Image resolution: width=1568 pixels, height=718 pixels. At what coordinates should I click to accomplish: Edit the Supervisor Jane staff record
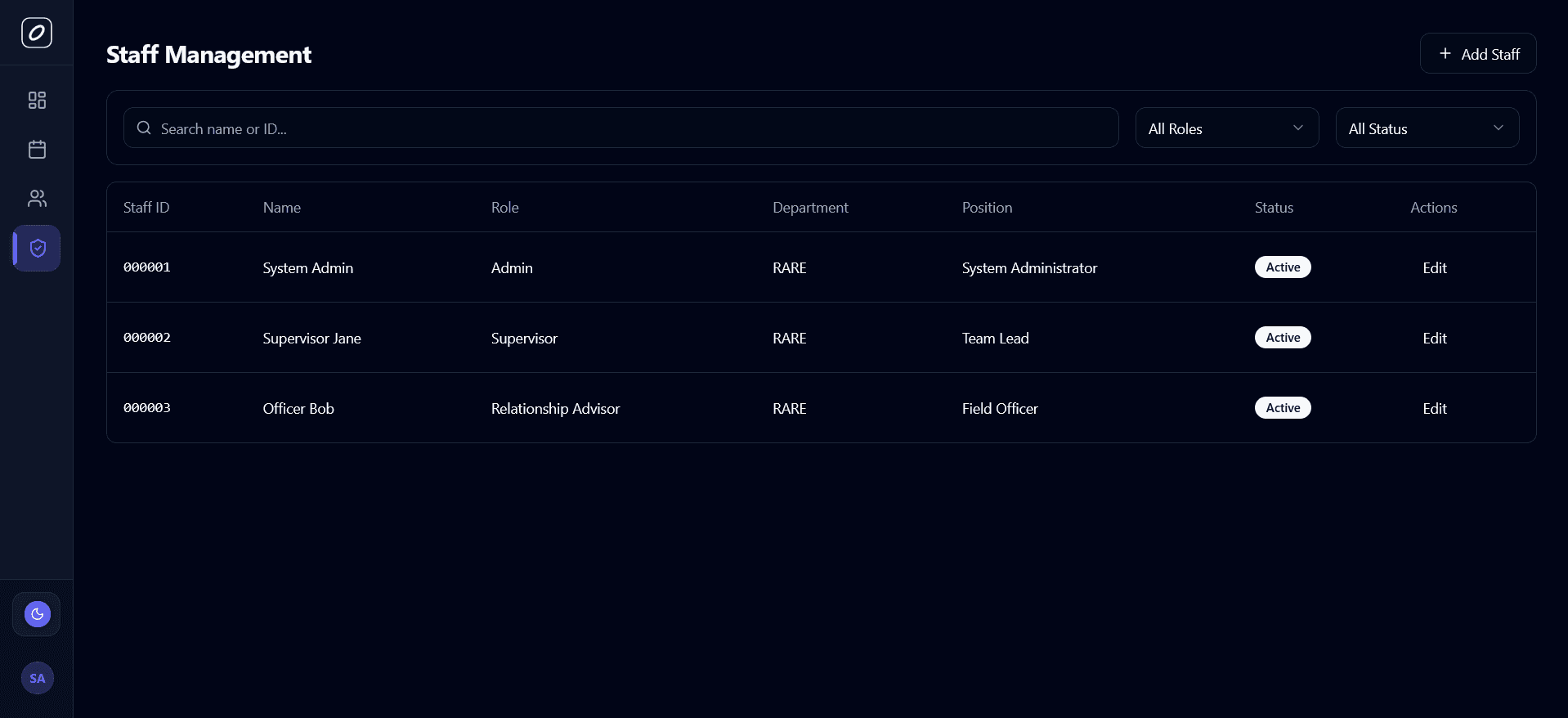pyautogui.click(x=1434, y=339)
